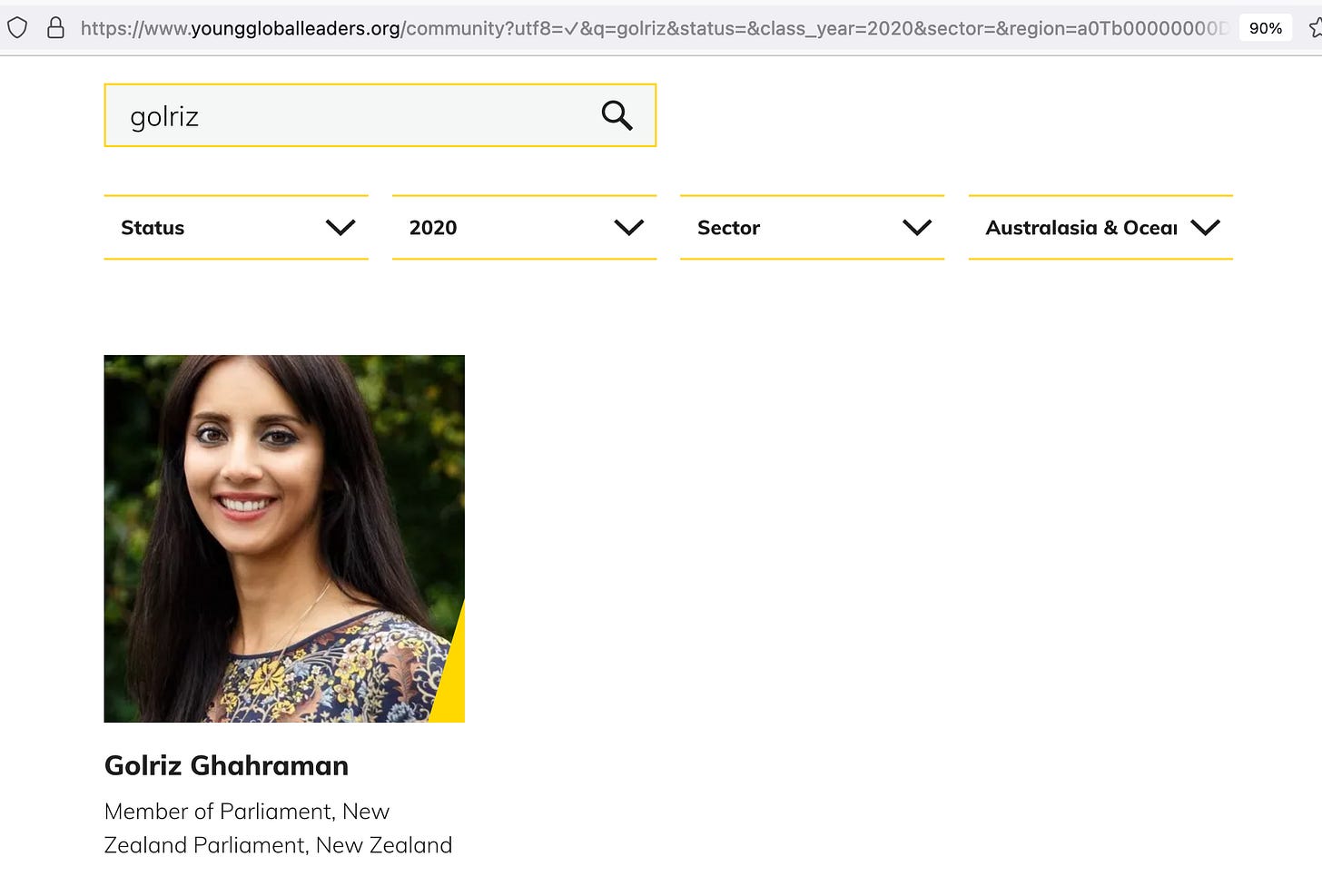Click the bookmark star icon
1322x896 pixels.
click(x=1316, y=28)
